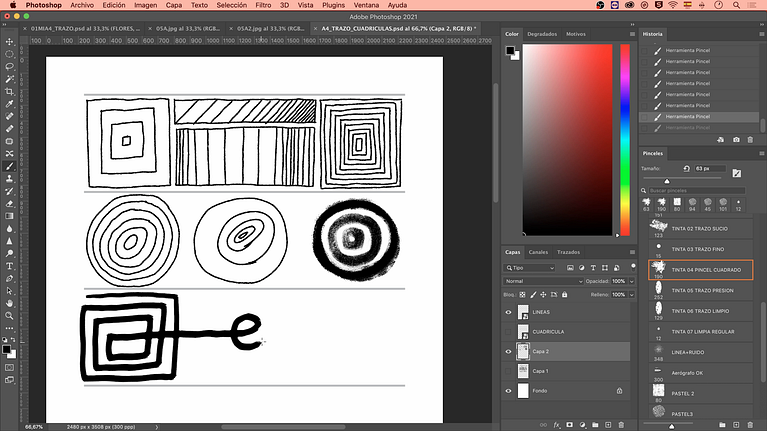Switch to the Degradados tab
The image size is (767, 431).
point(542,34)
